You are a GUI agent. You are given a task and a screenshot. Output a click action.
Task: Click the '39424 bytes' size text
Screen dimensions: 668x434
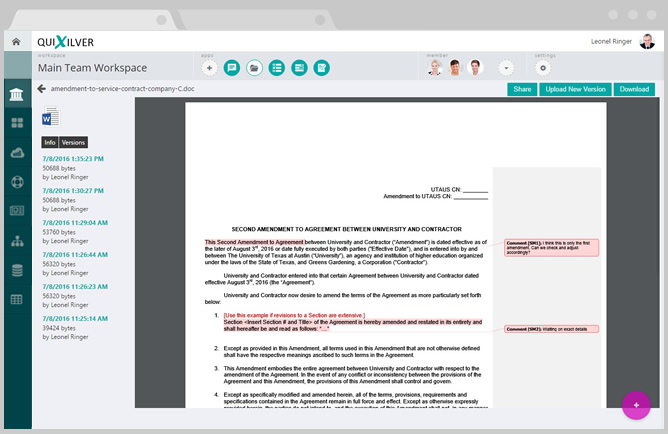point(59,328)
